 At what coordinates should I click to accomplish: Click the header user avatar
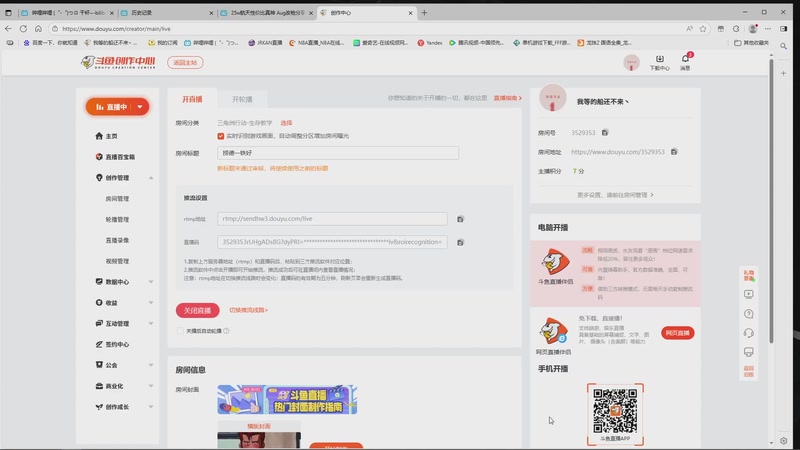point(631,62)
